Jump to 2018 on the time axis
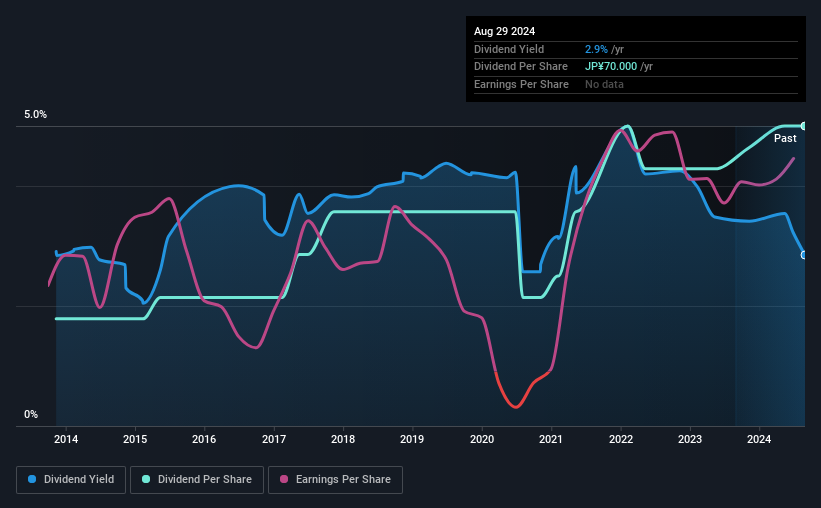 pos(343,438)
